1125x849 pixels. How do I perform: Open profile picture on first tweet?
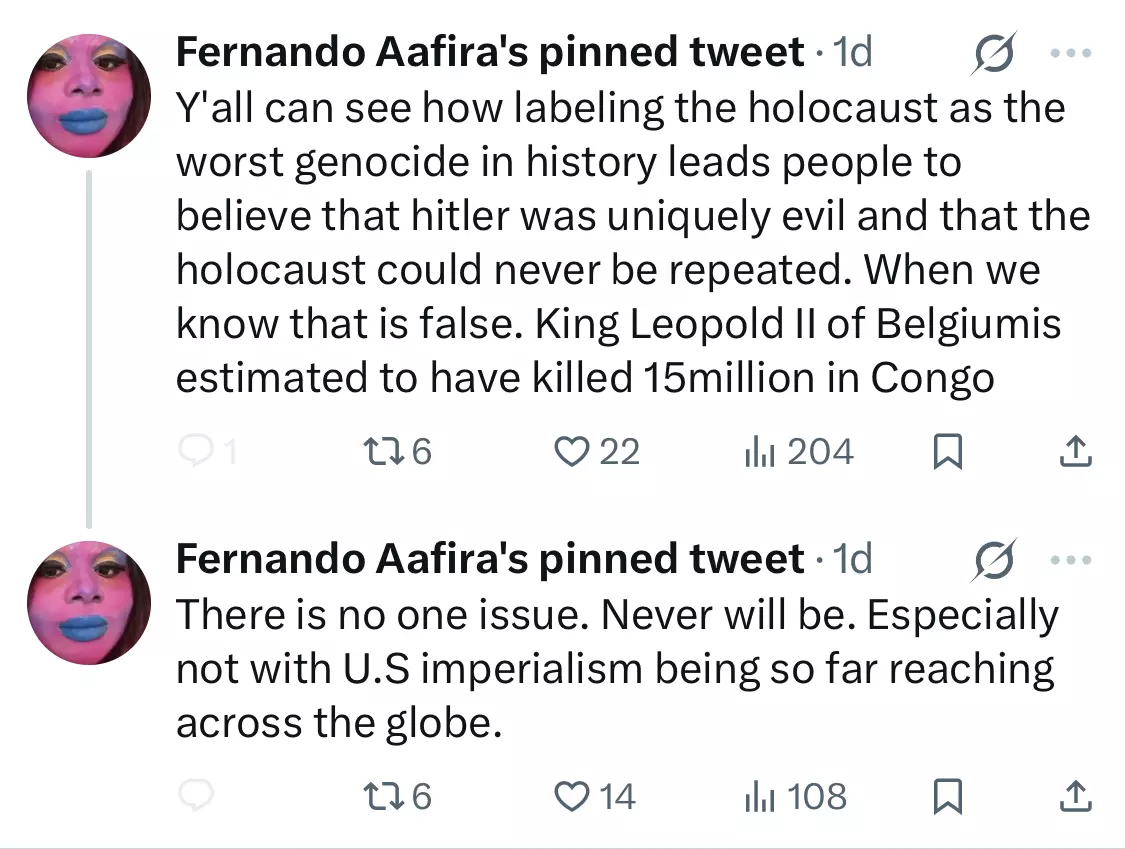[89, 95]
